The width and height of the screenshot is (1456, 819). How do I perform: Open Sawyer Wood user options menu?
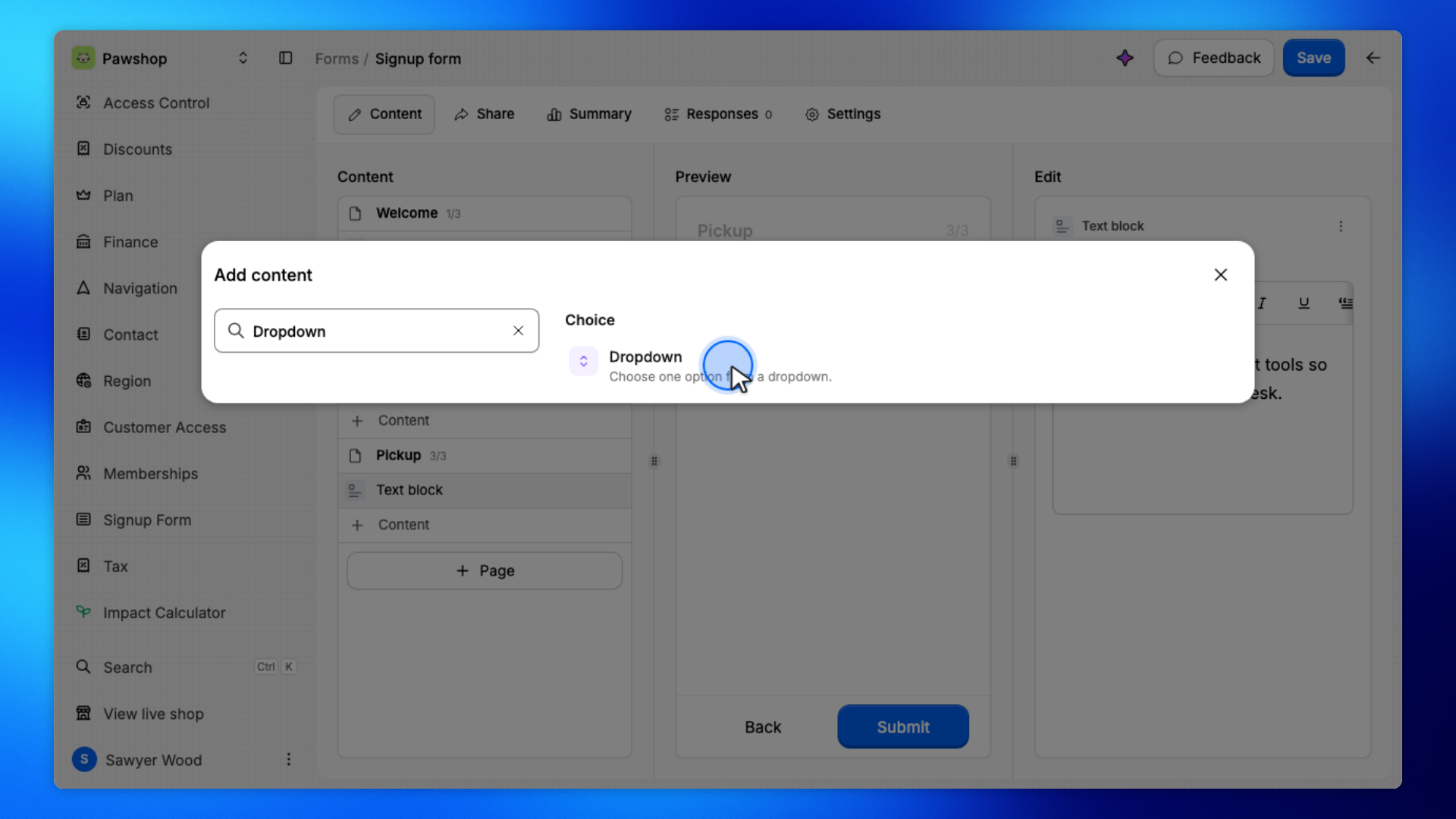288,759
